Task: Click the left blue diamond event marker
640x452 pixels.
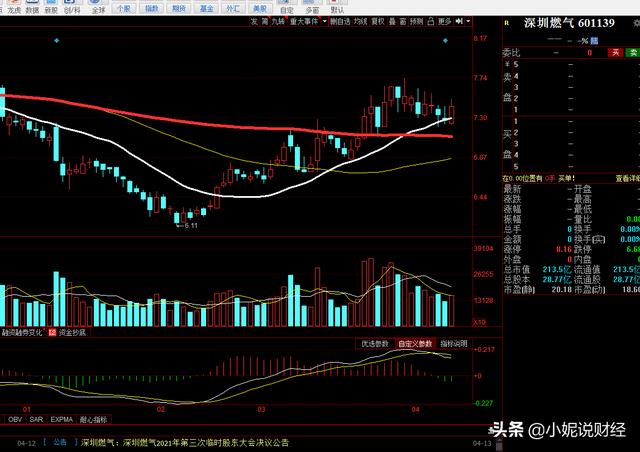Action: 57,40
